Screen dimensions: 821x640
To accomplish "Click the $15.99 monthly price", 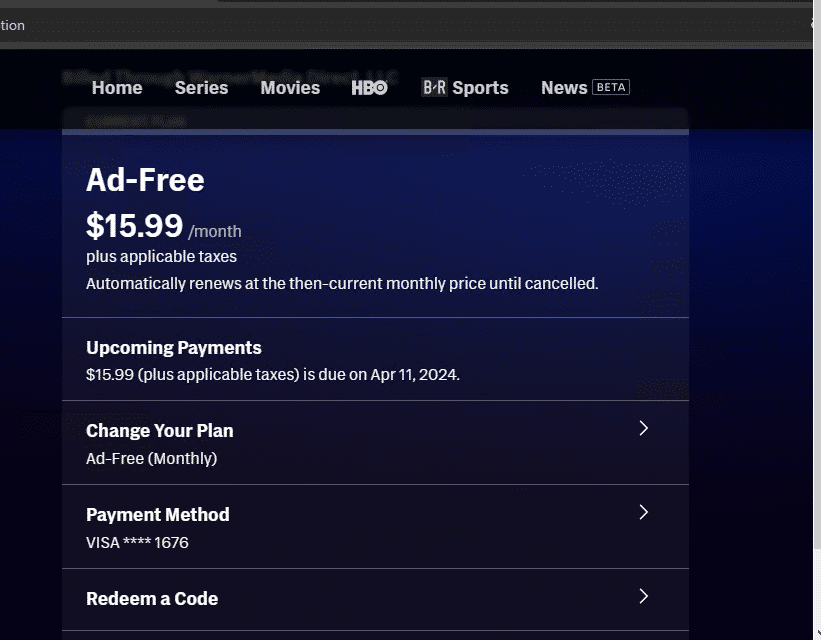I will click(135, 226).
